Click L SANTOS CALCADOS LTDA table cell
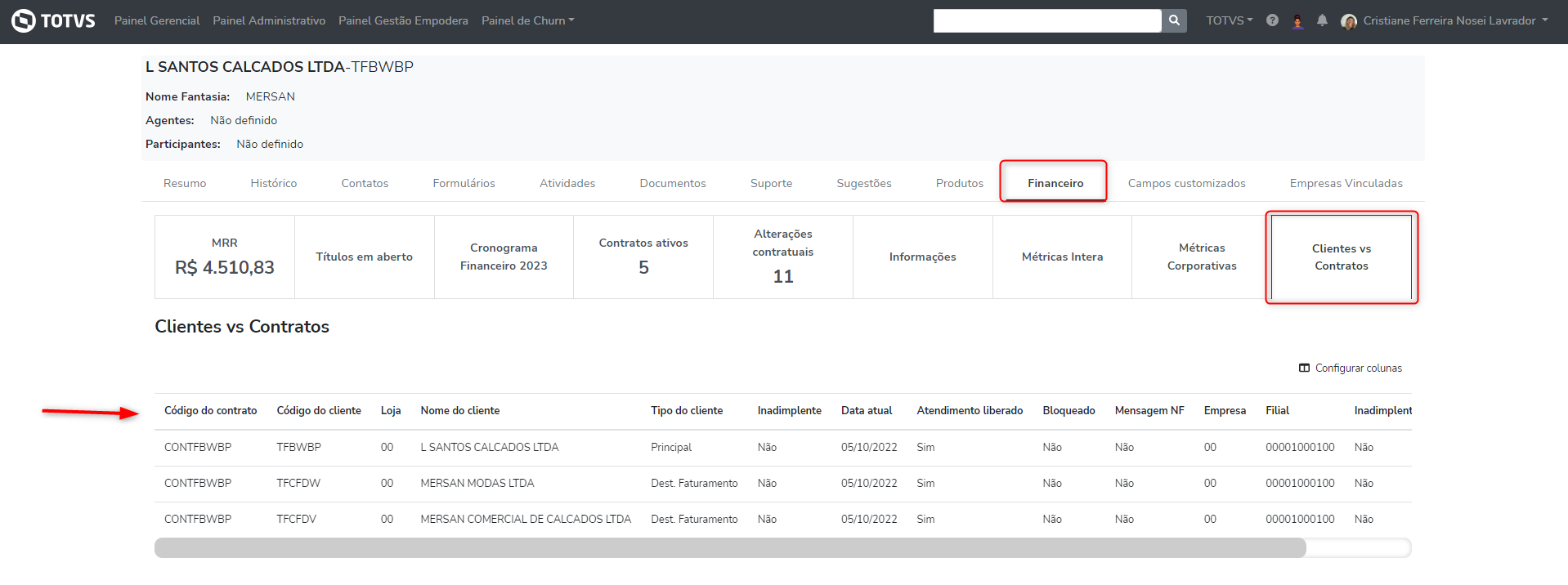 pyautogui.click(x=490, y=447)
